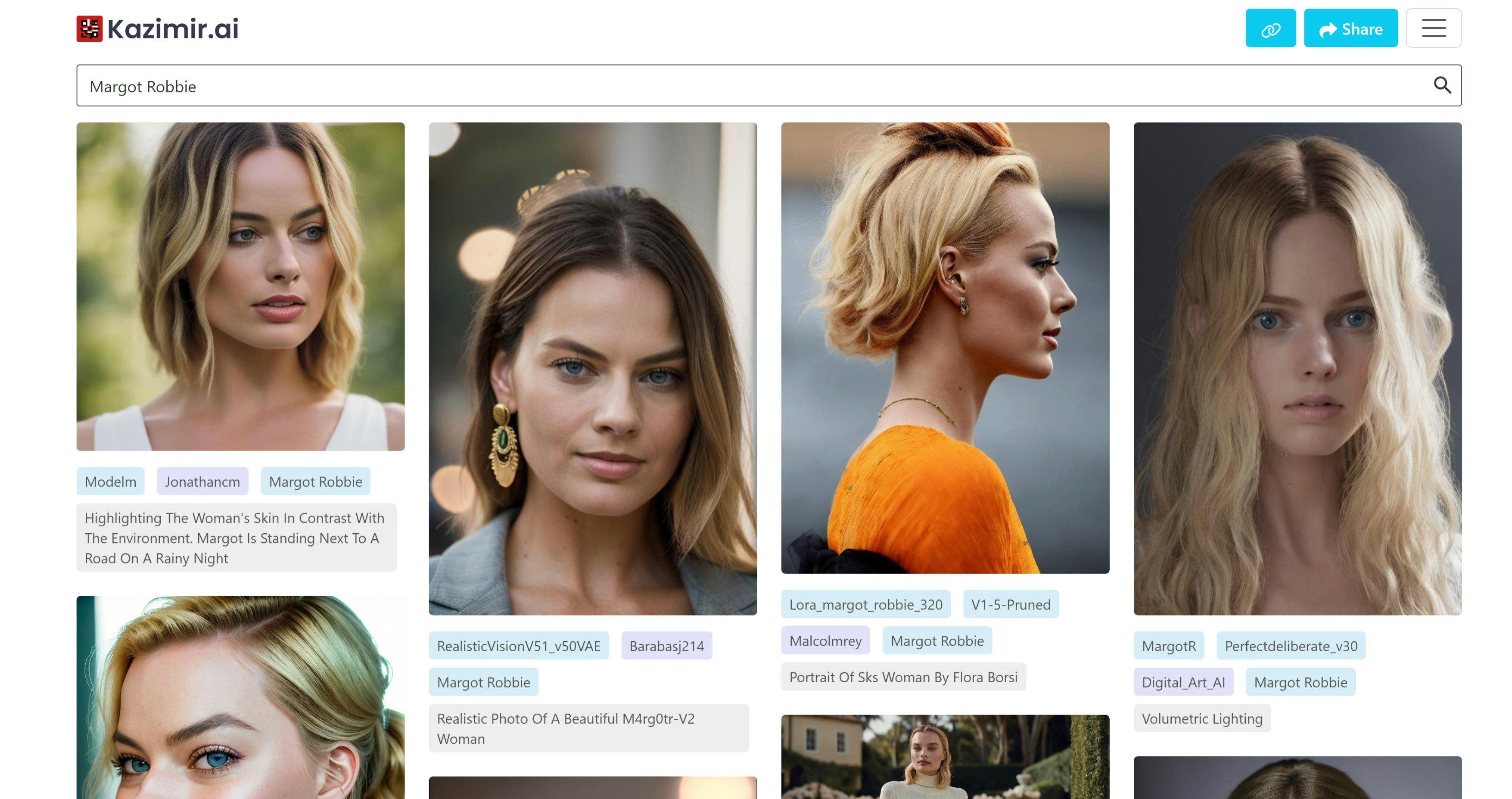Click the Volumetric Lighting prompt text
Viewport: 1512px width, 799px height.
click(1201, 719)
